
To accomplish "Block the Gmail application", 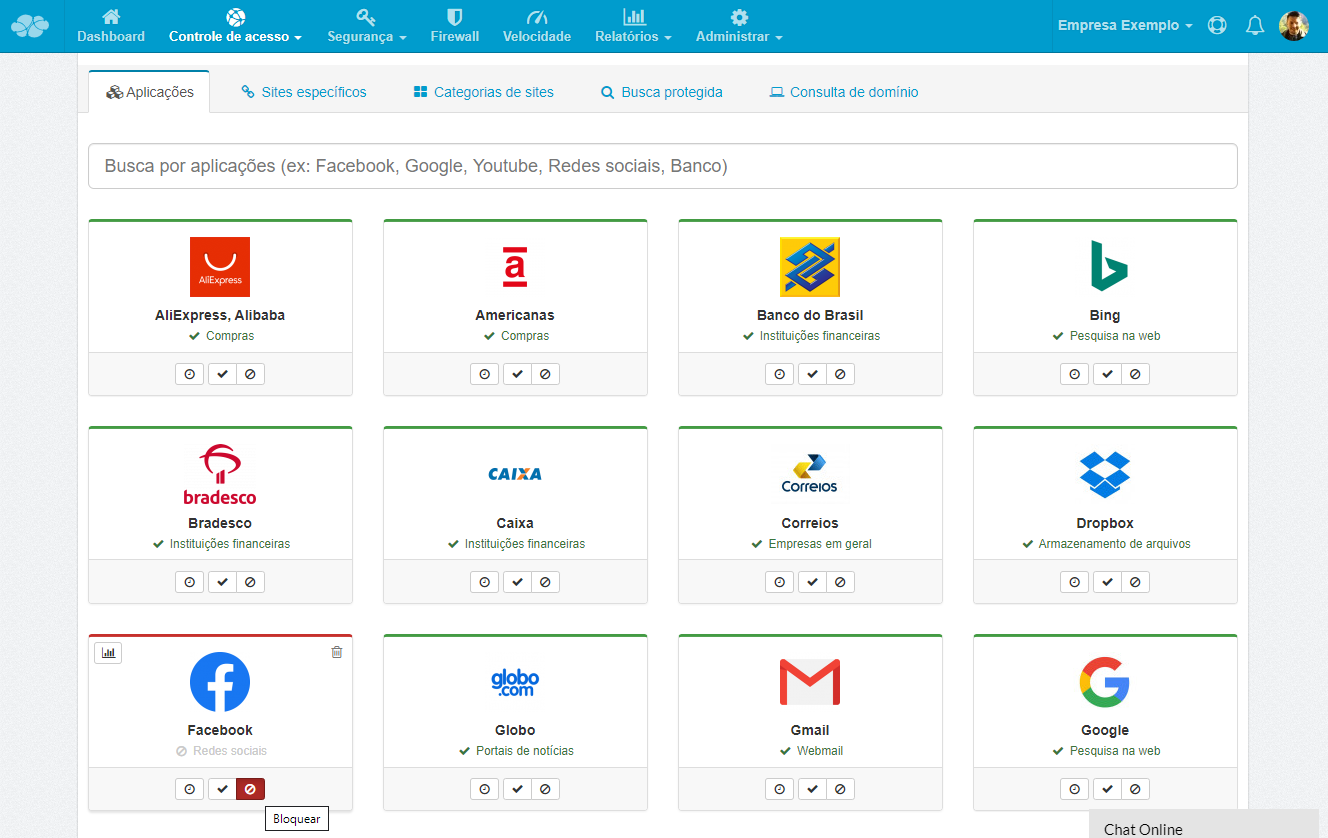I will [841, 789].
